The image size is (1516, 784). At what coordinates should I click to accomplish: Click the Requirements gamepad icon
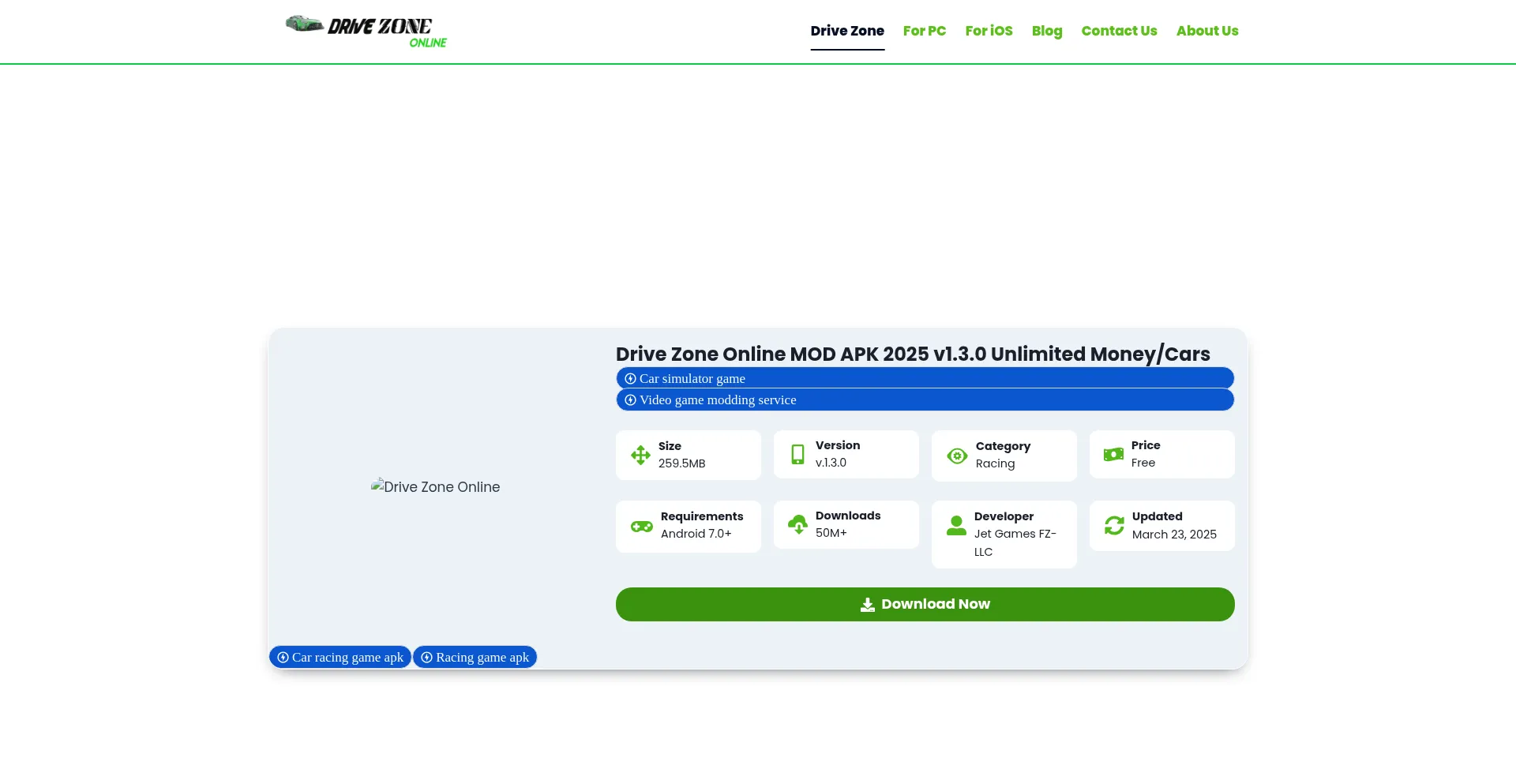pyautogui.click(x=641, y=526)
